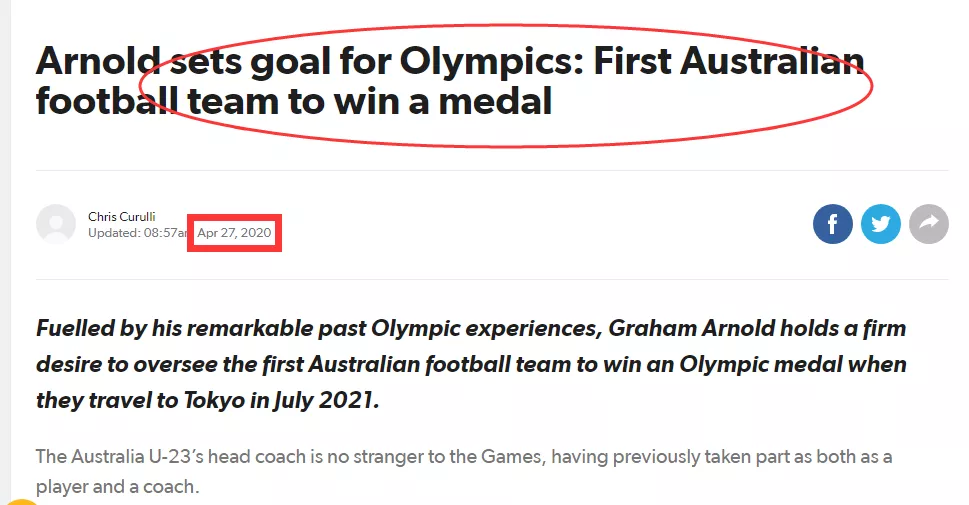Click the author avatar placeholder
Viewport: 969px width, 505px height.
[56, 224]
